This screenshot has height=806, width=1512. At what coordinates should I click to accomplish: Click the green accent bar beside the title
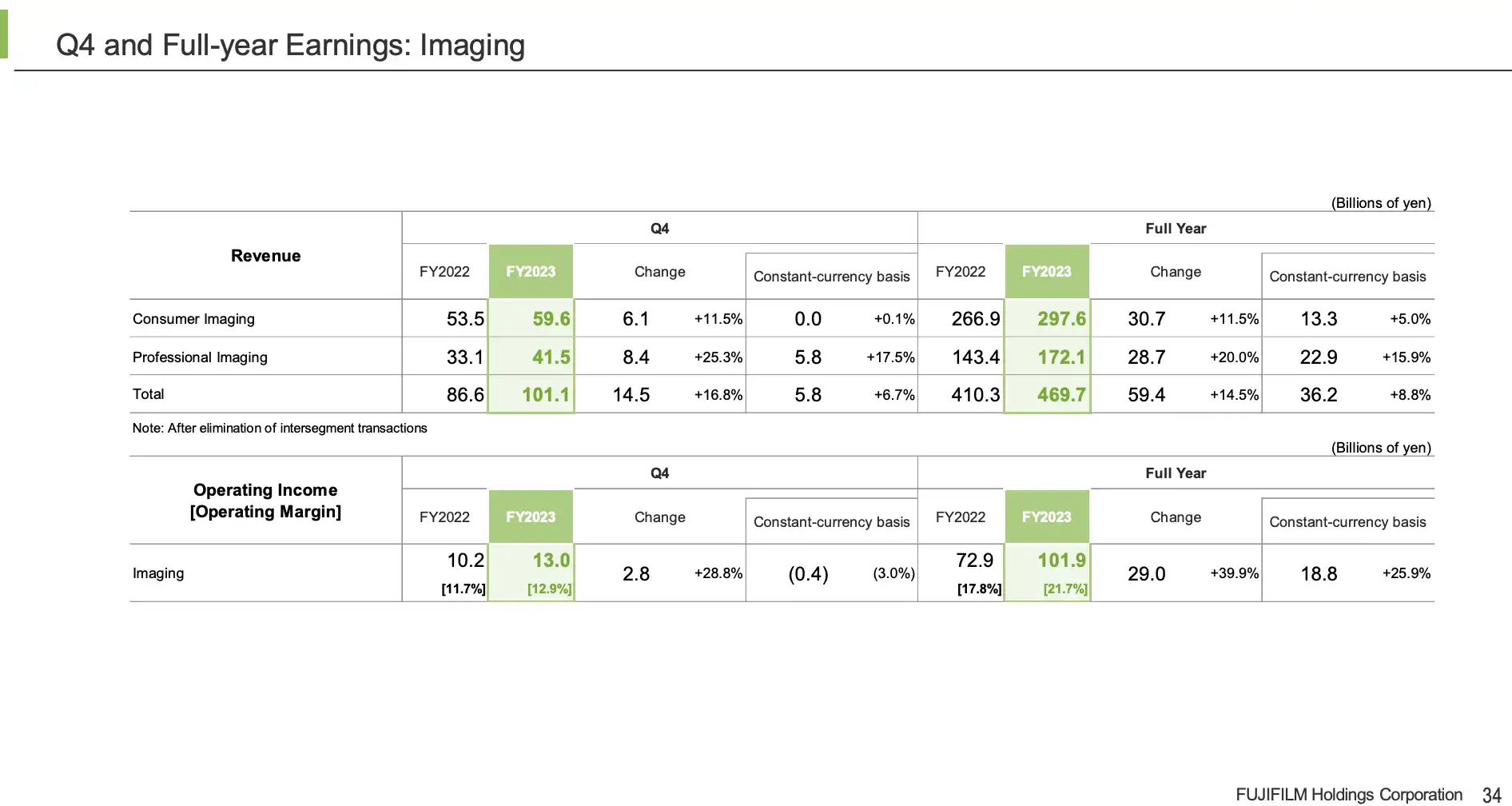click(4, 34)
